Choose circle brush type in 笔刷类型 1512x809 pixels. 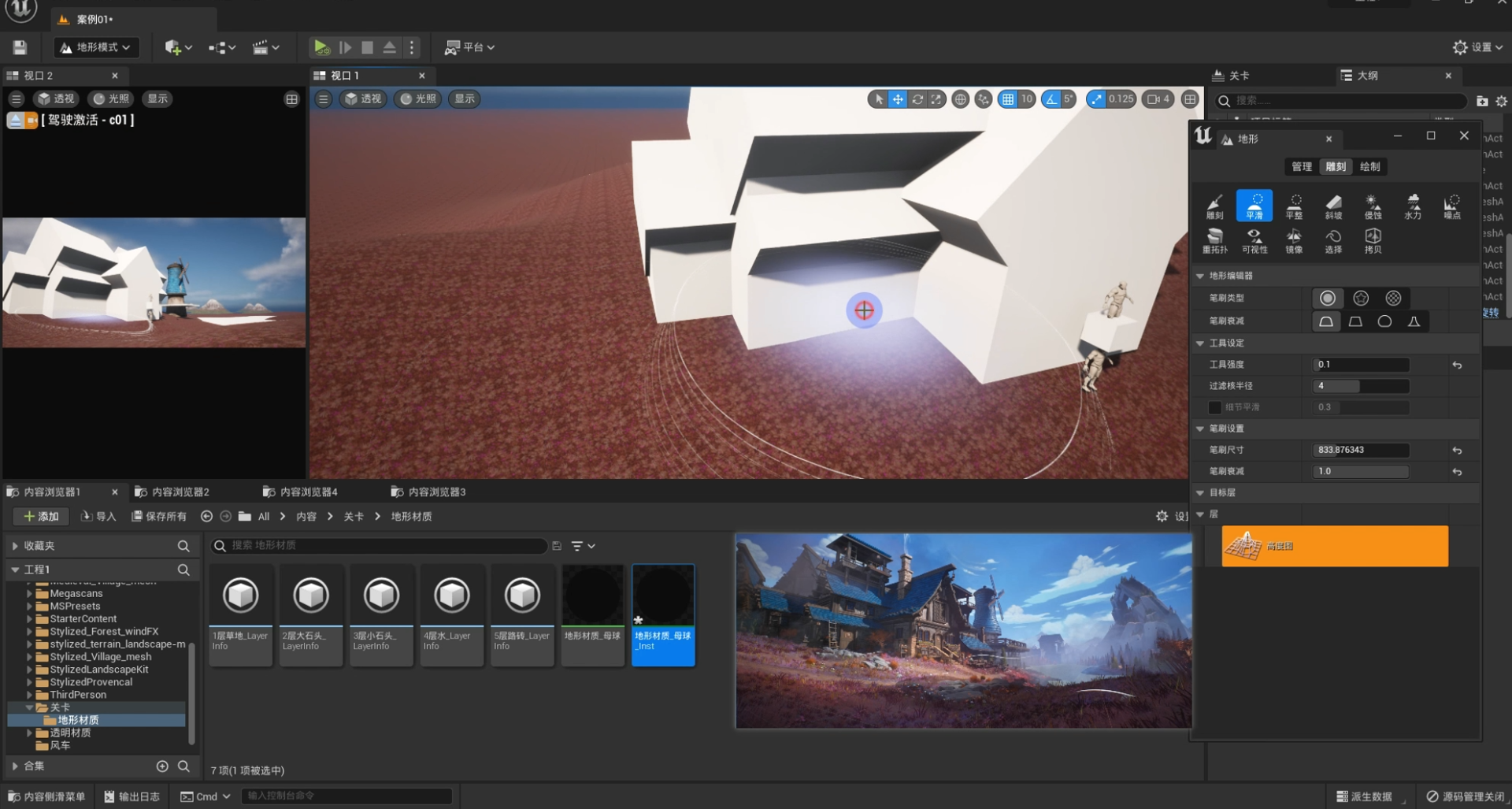click(1327, 298)
